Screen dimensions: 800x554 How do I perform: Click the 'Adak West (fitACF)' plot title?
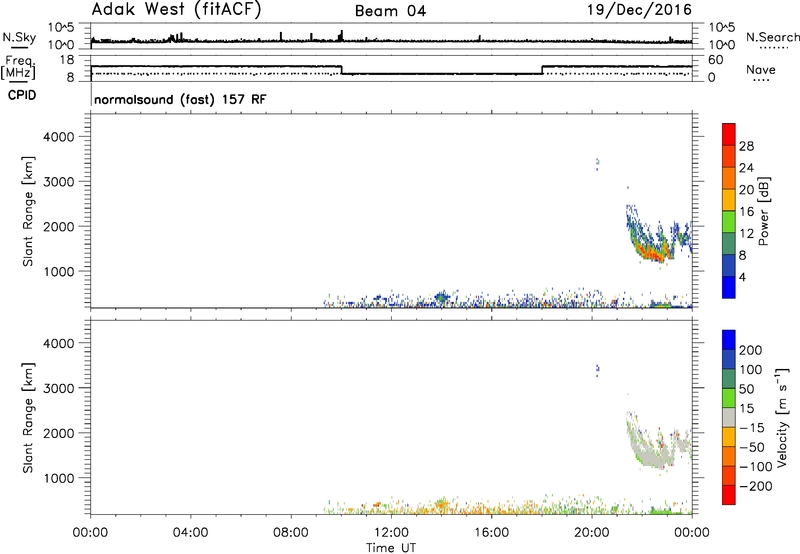[176, 10]
